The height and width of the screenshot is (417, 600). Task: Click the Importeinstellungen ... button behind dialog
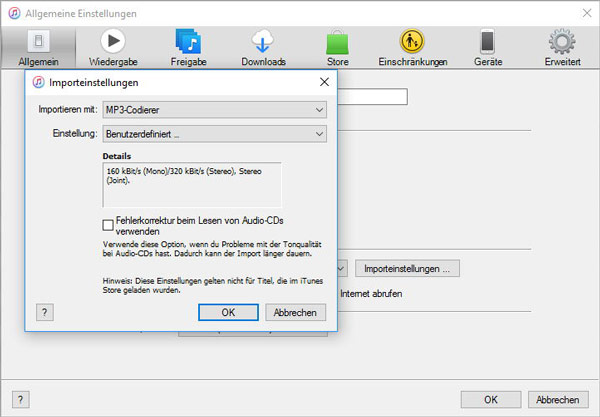[407, 269]
